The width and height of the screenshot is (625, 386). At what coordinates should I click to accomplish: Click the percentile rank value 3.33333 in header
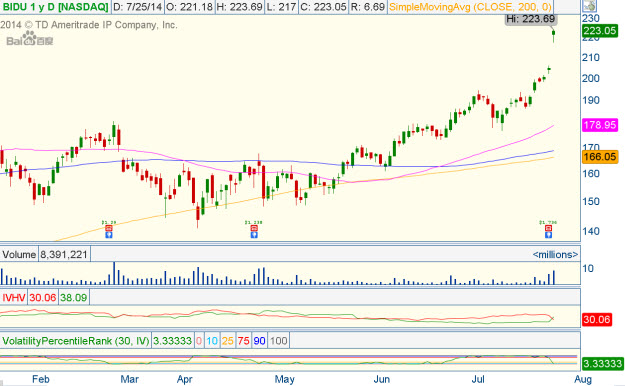point(172,341)
